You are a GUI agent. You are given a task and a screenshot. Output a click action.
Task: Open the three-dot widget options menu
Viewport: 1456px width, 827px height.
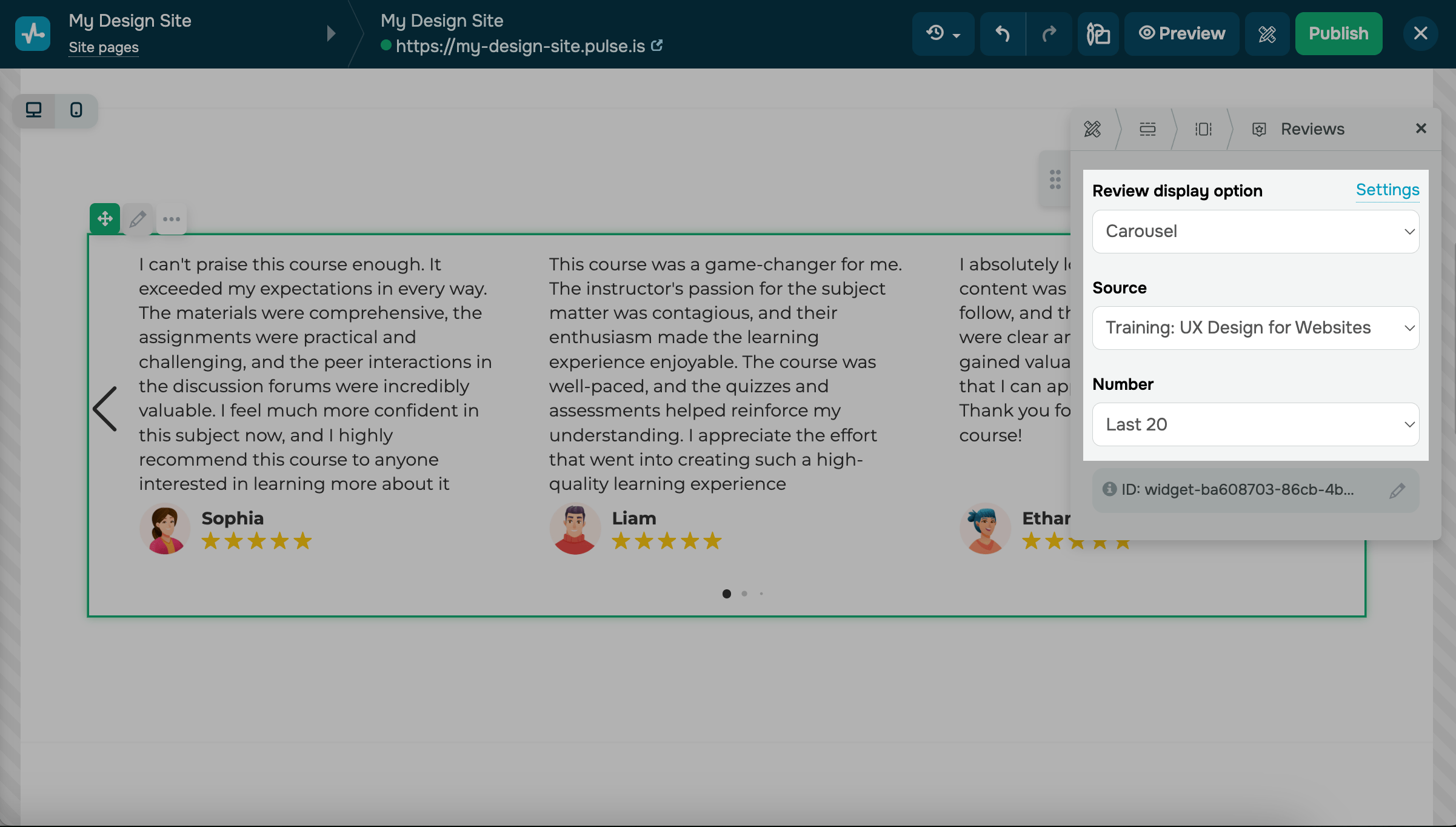pos(172,219)
